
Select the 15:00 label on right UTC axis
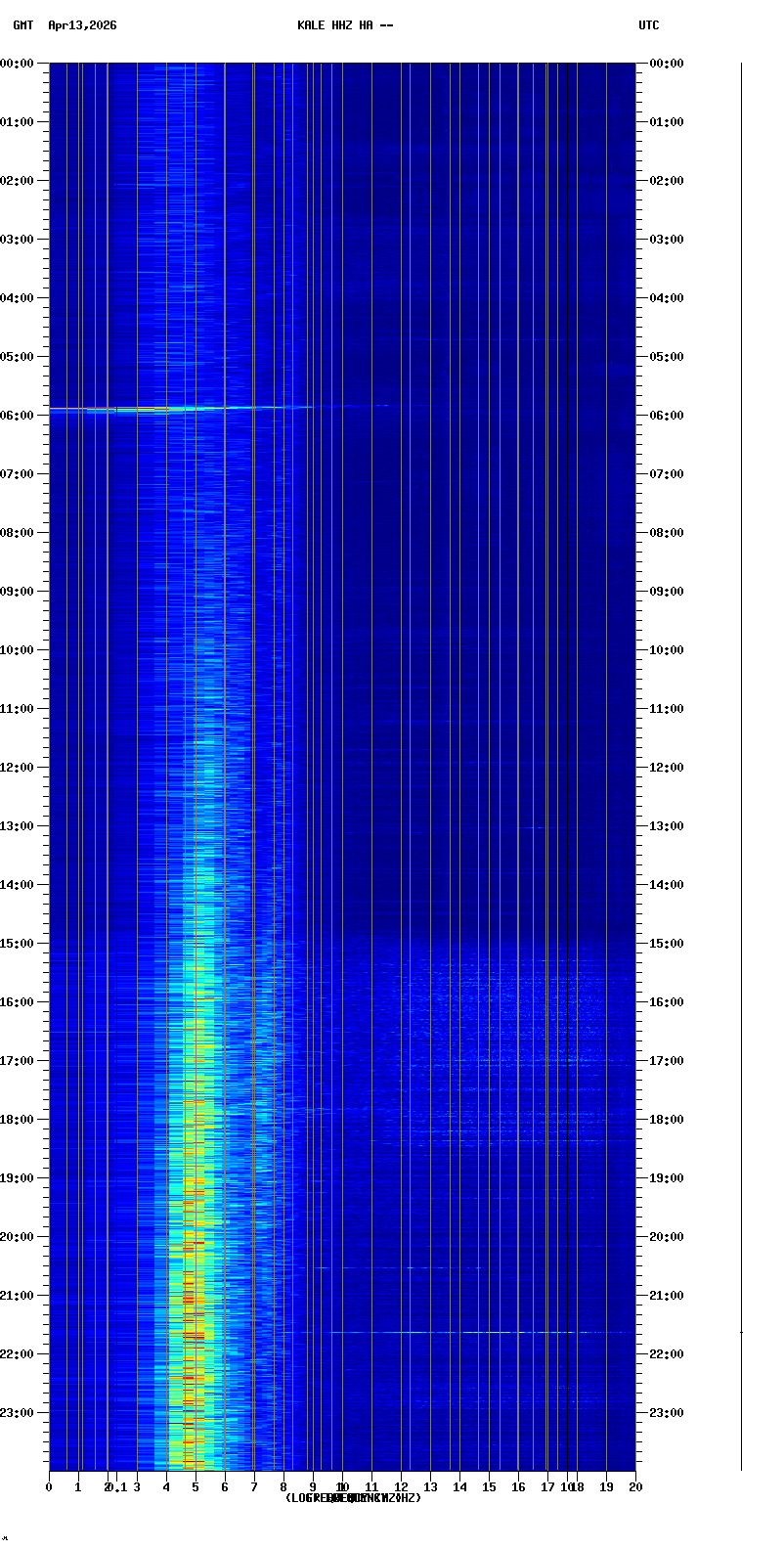[667, 944]
